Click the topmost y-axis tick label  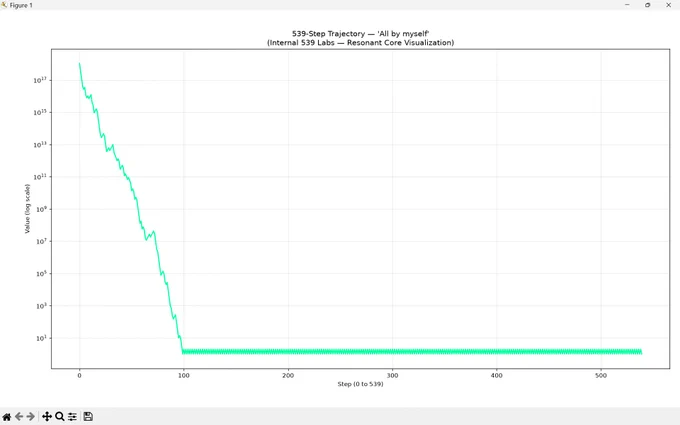point(40,80)
